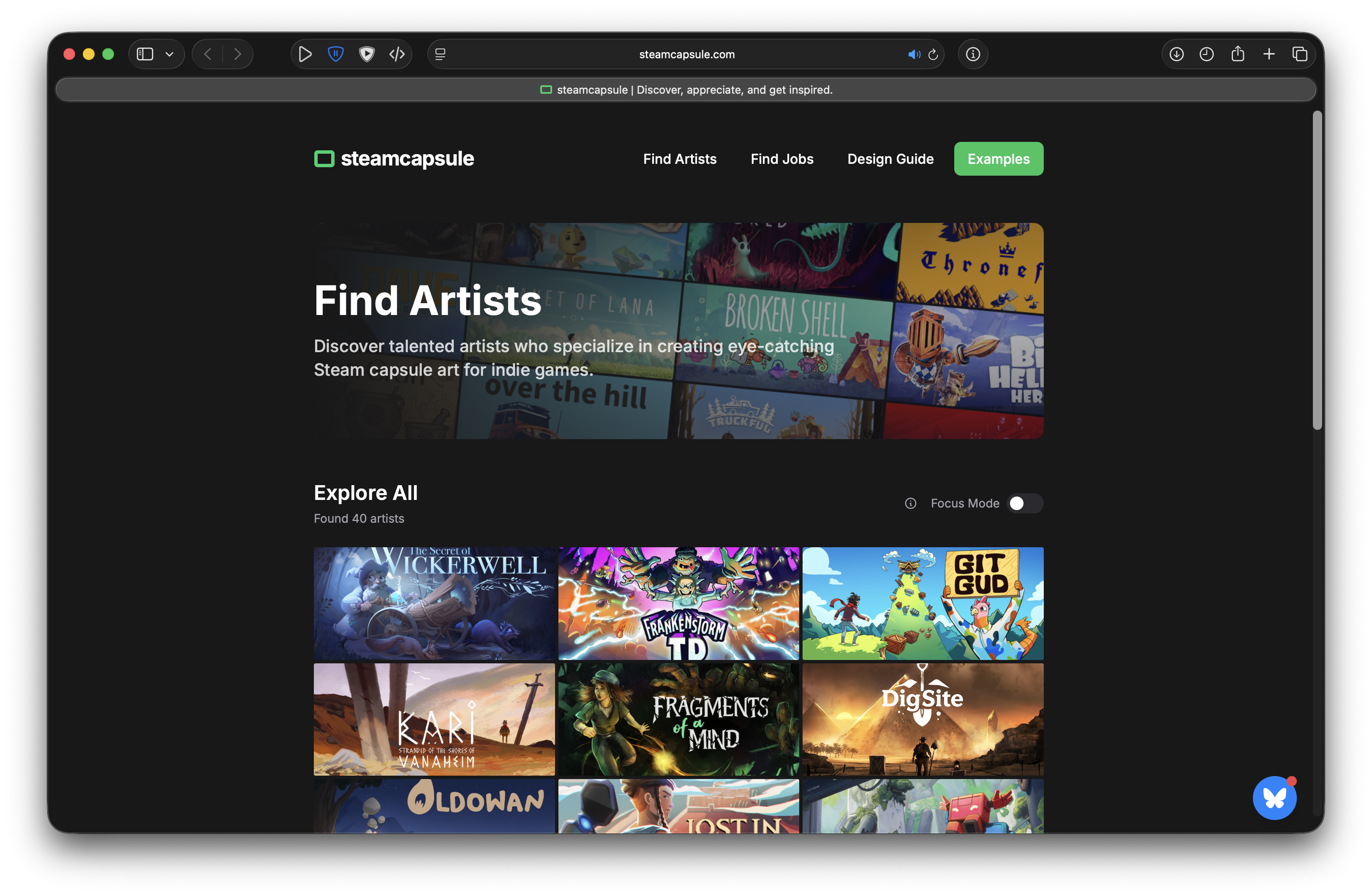Open a new tab with plus icon
The width and height of the screenshot is (1372, 896).
[1269, 54]
